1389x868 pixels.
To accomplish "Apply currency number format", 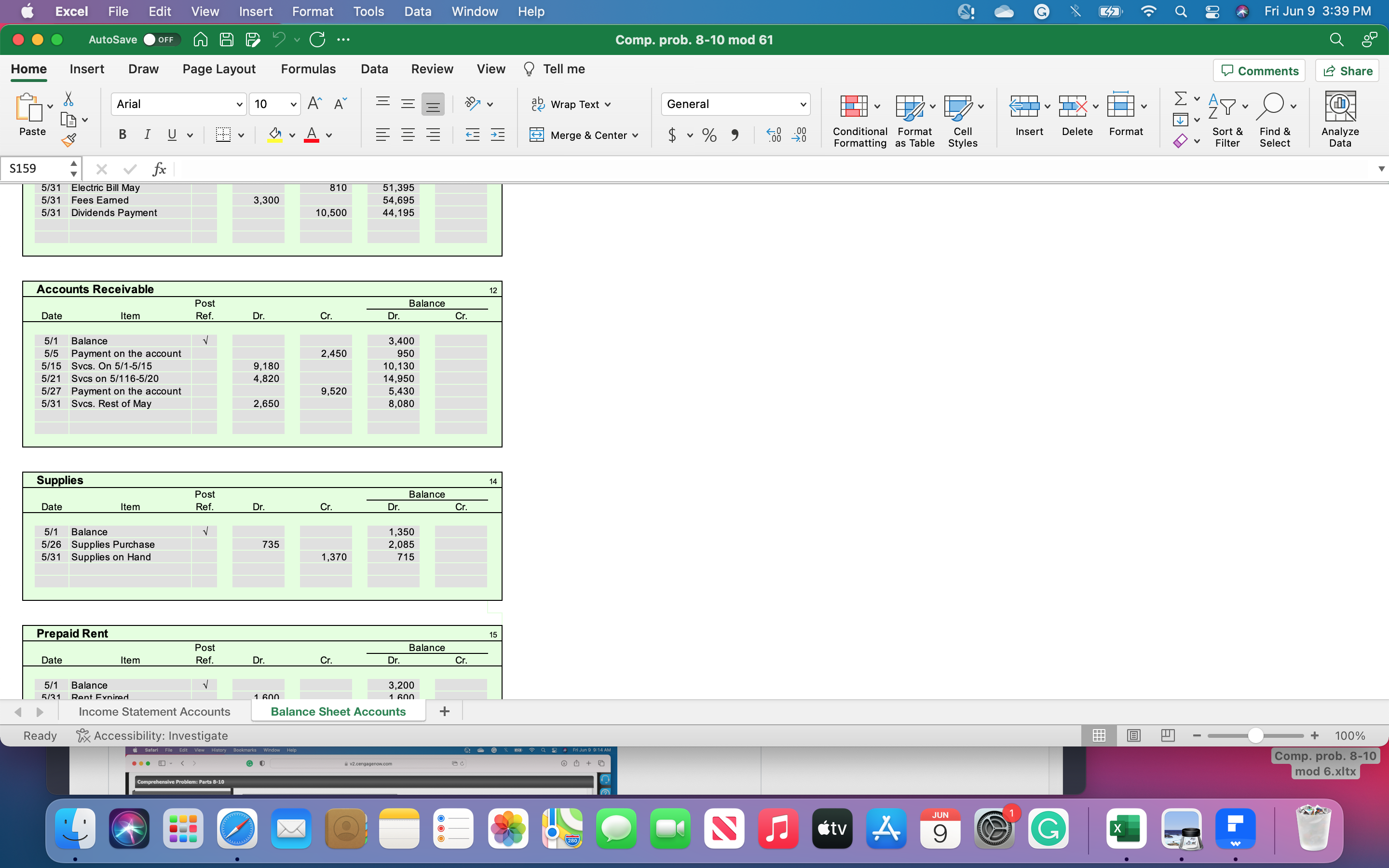I will pos(671,135).
